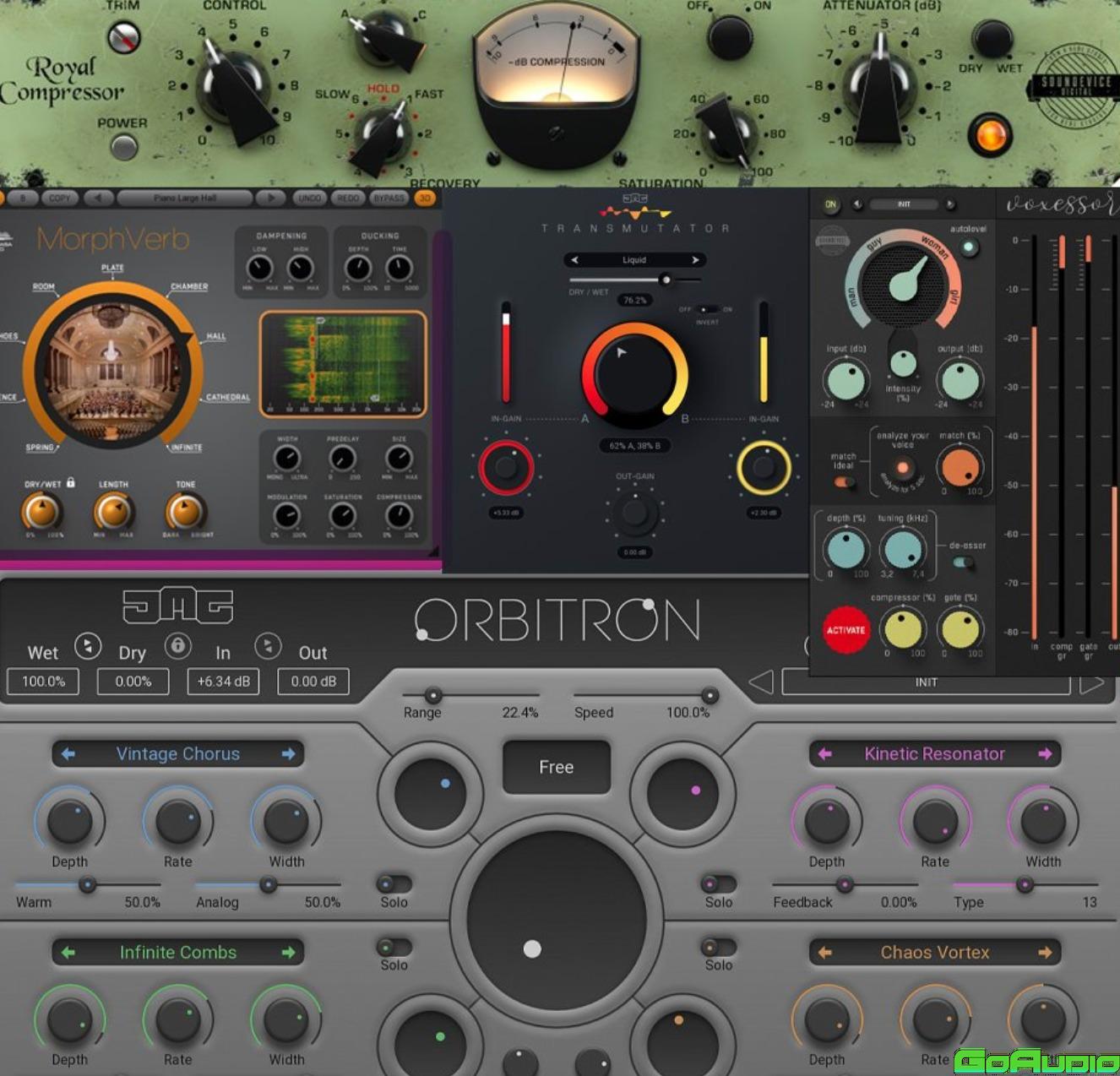This screenshot has height=1076, width=1120.
Task: Click the Wet 100.0% value field
Action: tap(43, 682)
